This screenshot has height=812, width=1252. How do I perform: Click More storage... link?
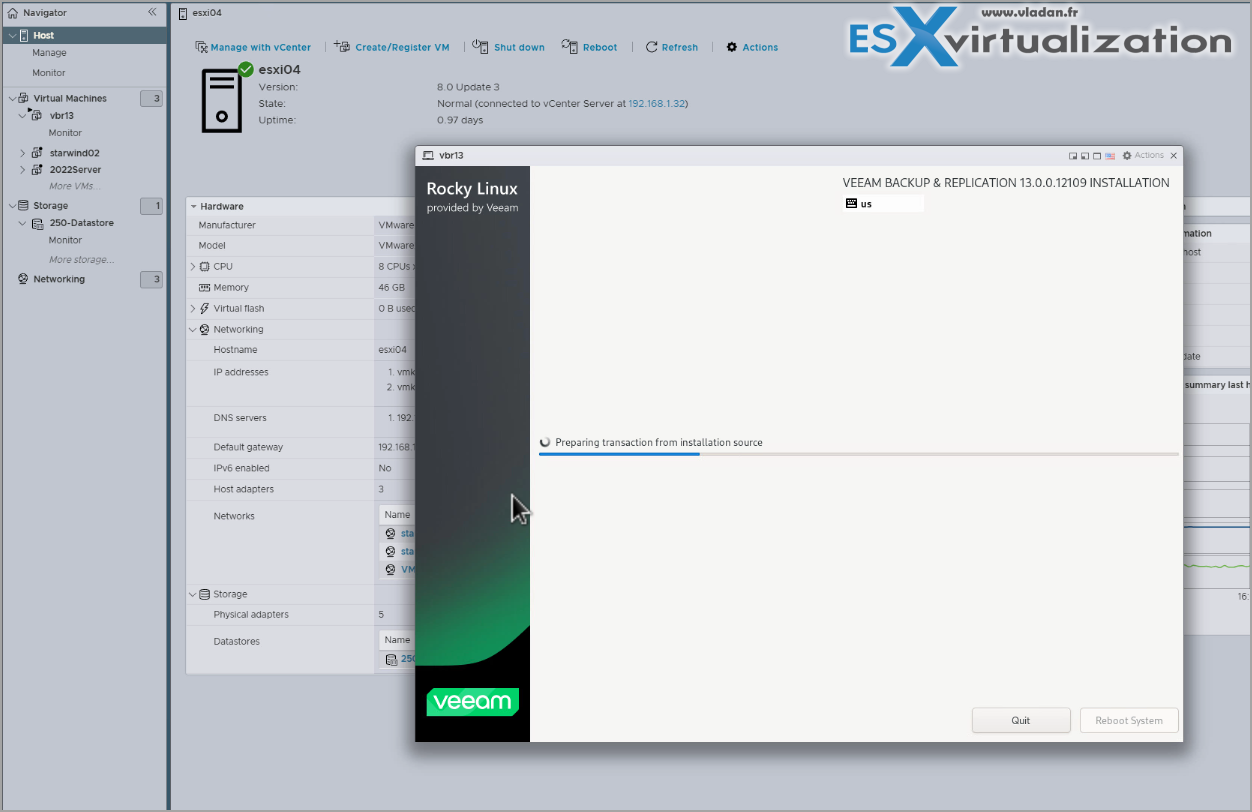[81, 260]
